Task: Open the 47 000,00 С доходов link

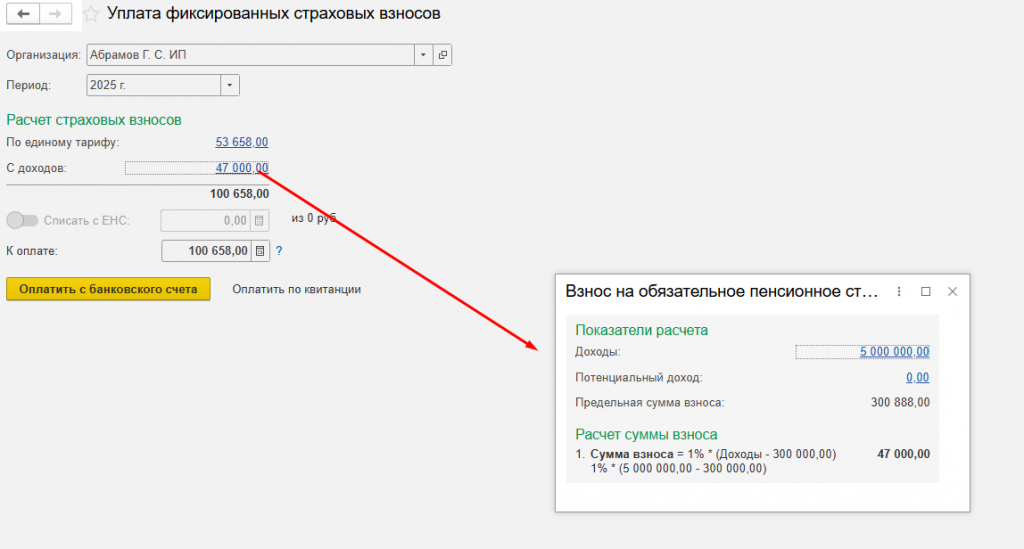Action: pos(242,168)
